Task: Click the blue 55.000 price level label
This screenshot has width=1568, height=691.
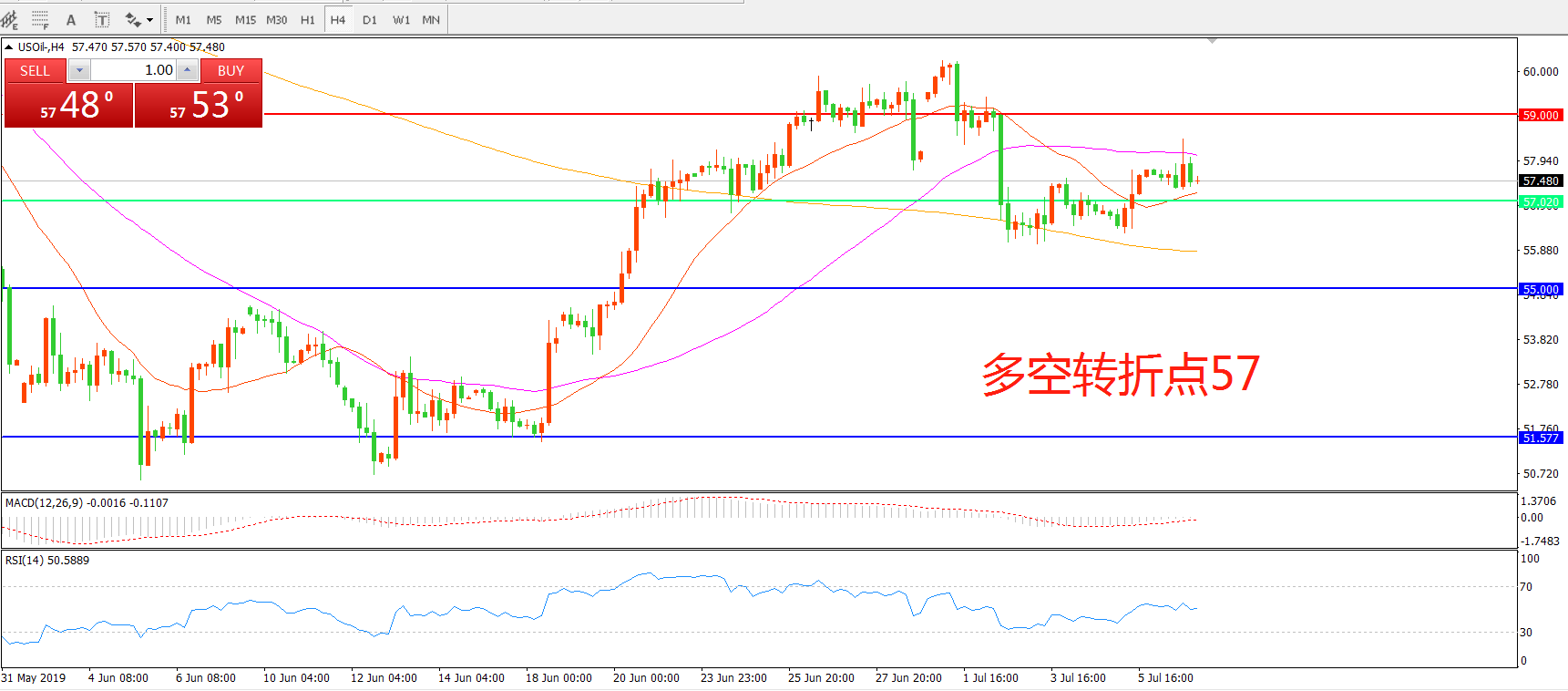Action: point(1540,289)
